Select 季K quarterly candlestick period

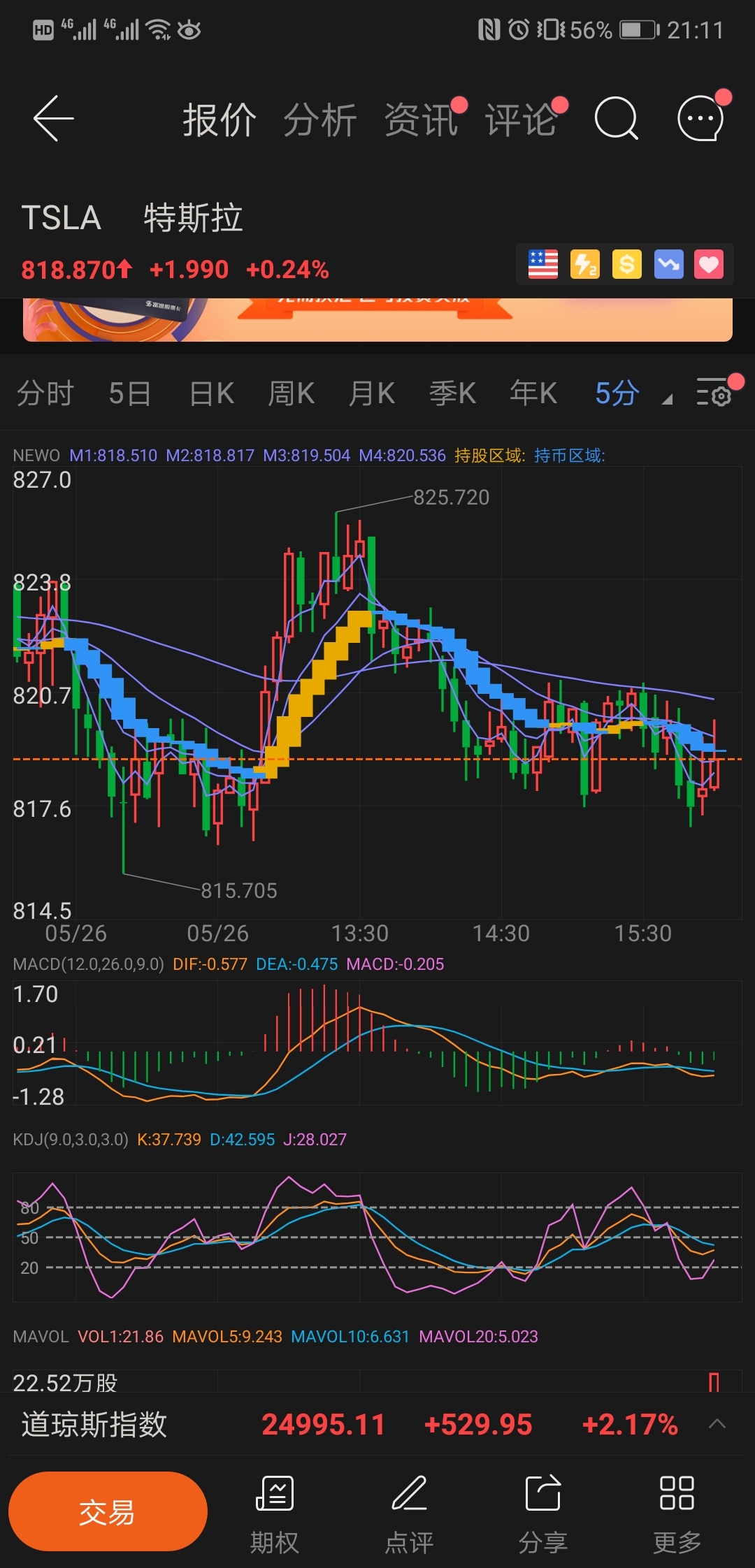point(452,393)
